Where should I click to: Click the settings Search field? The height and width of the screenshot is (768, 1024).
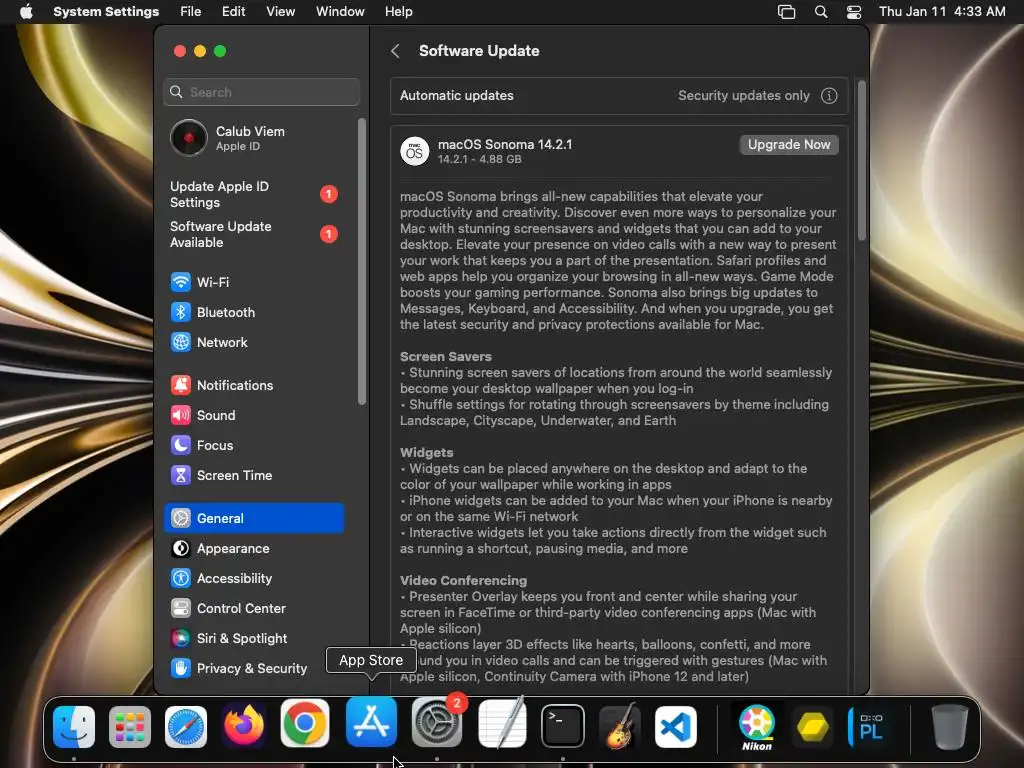[x=261, y=92]
